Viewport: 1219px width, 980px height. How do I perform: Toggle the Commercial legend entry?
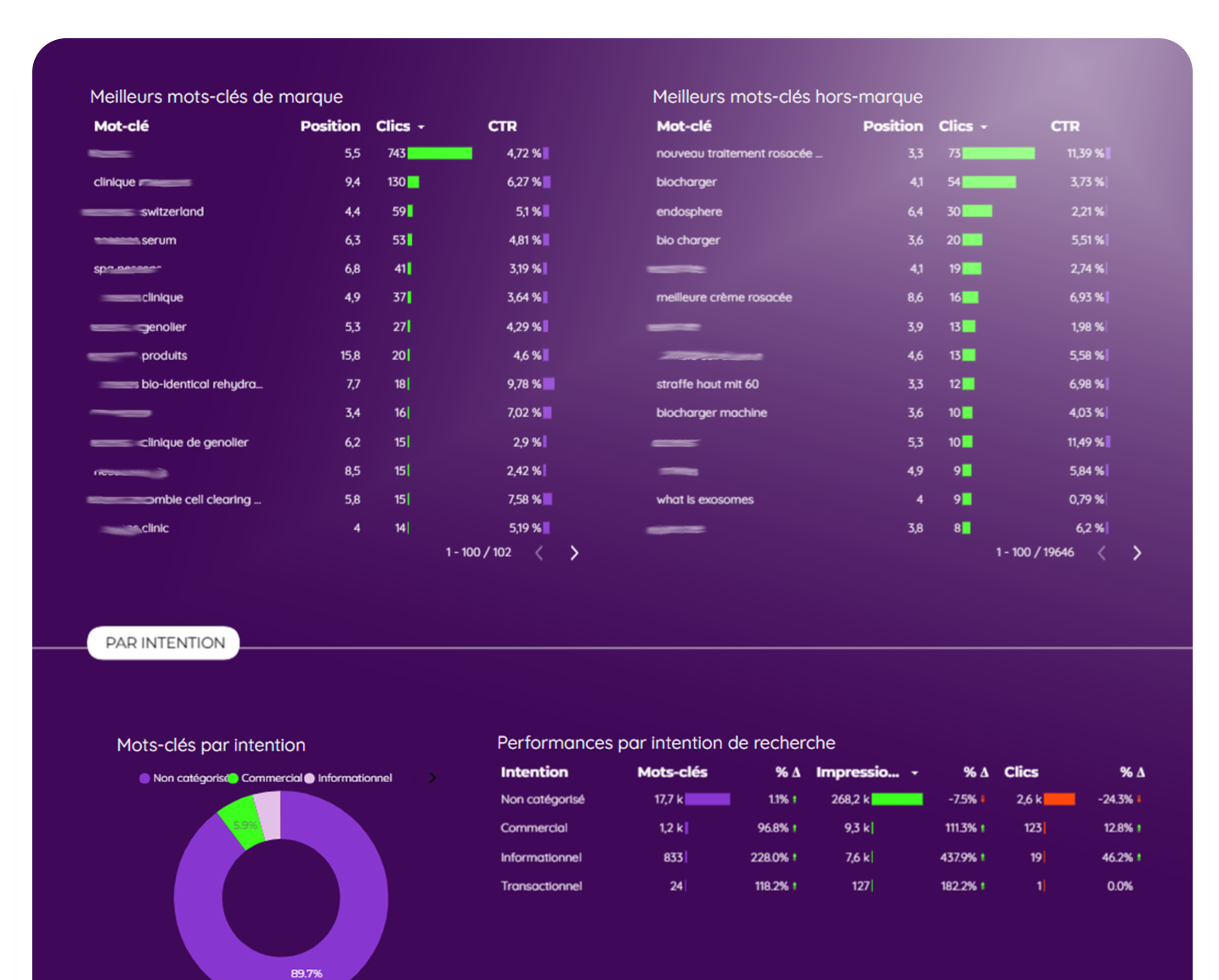pos(268,778)
